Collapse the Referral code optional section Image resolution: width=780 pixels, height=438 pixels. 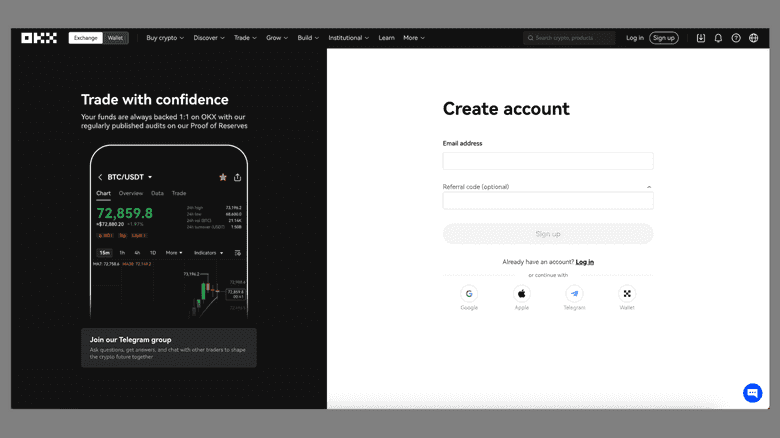(x=649, y=187)
